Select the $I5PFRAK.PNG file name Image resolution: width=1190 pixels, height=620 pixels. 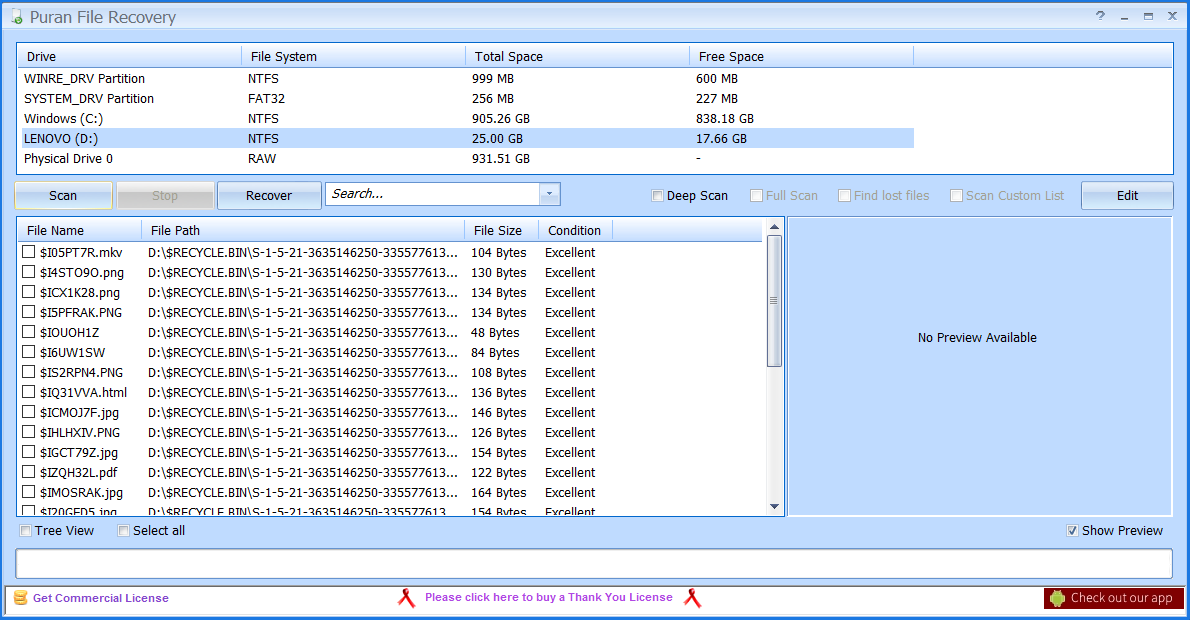80,312
